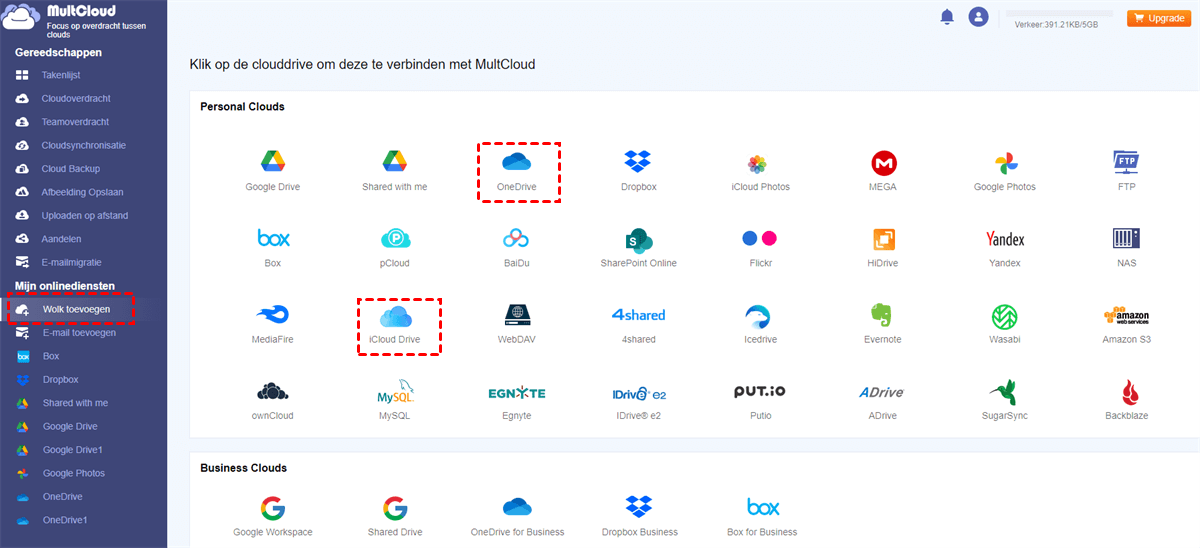Open the user account avatar
This screenshot has height=548, width=1200.
pos(978,17)
